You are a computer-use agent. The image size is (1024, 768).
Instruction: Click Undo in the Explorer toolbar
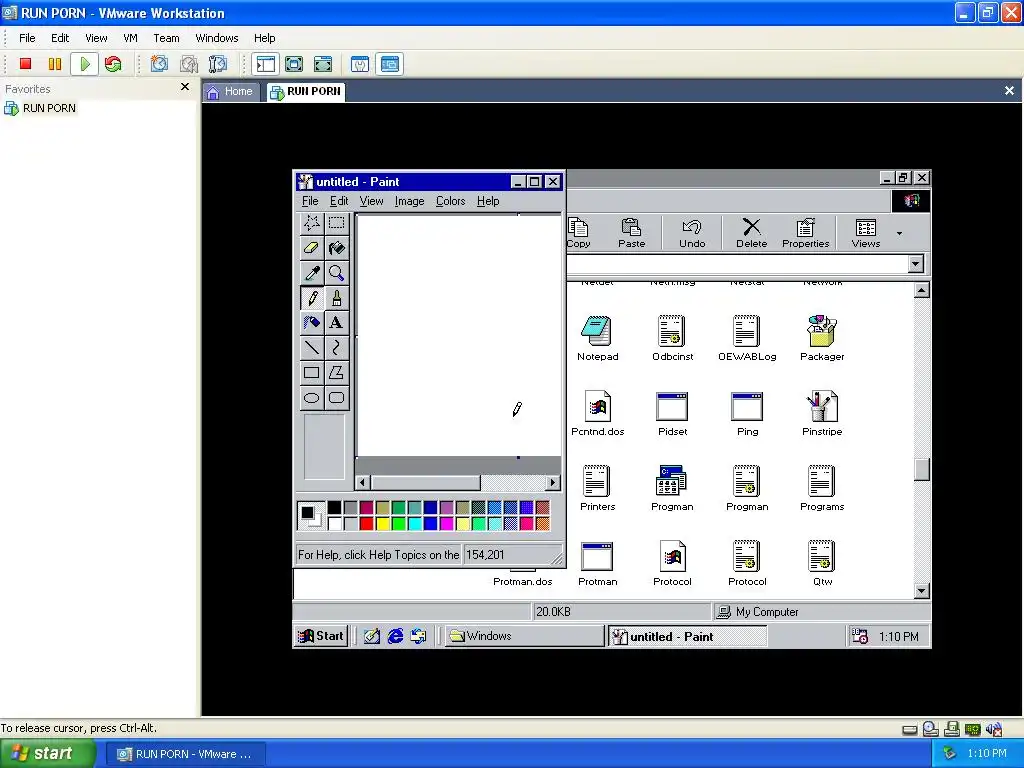pyautogui.click(x=692, y=233)
